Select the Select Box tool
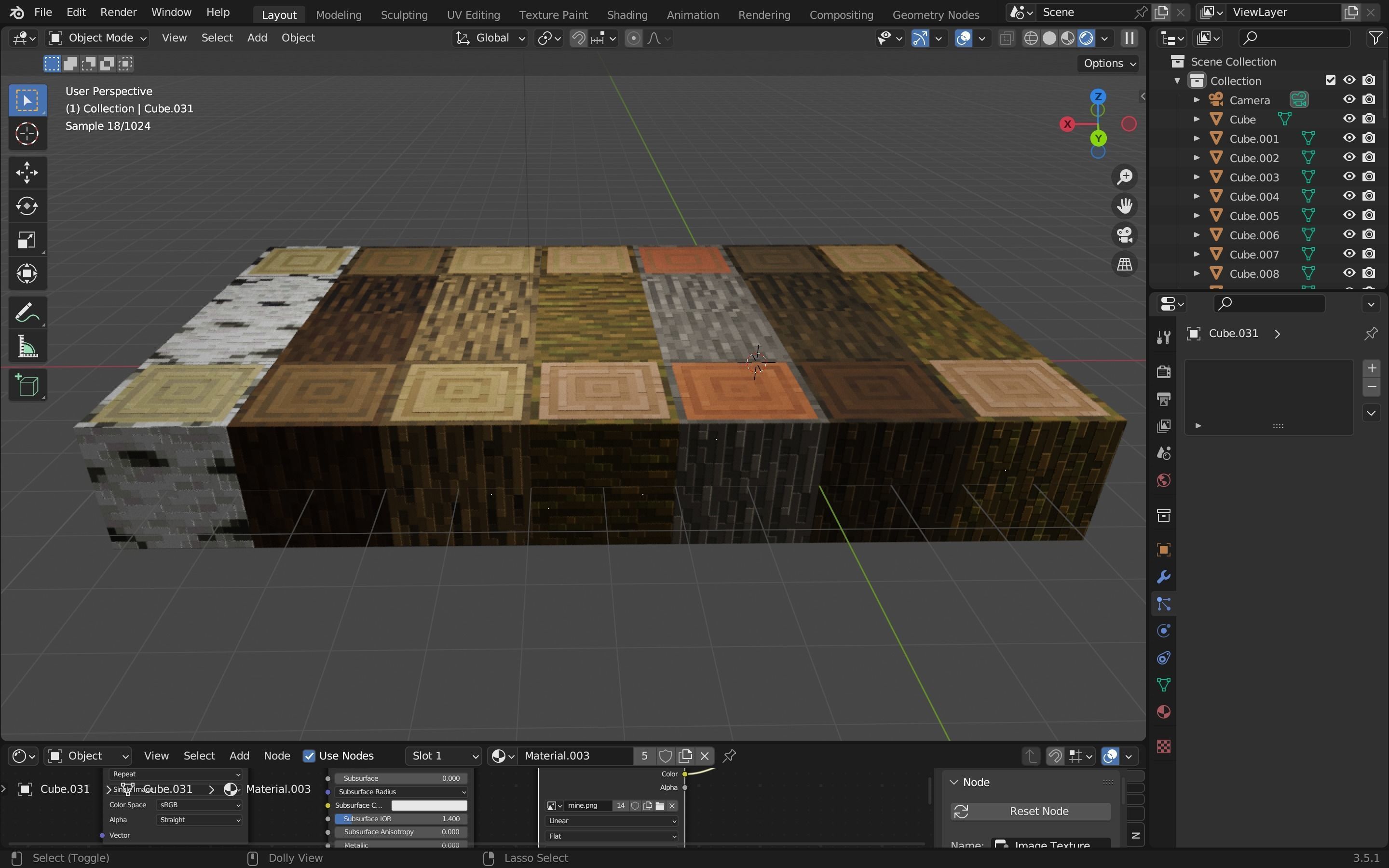1389x868 pixels. (x=27, y=100)
